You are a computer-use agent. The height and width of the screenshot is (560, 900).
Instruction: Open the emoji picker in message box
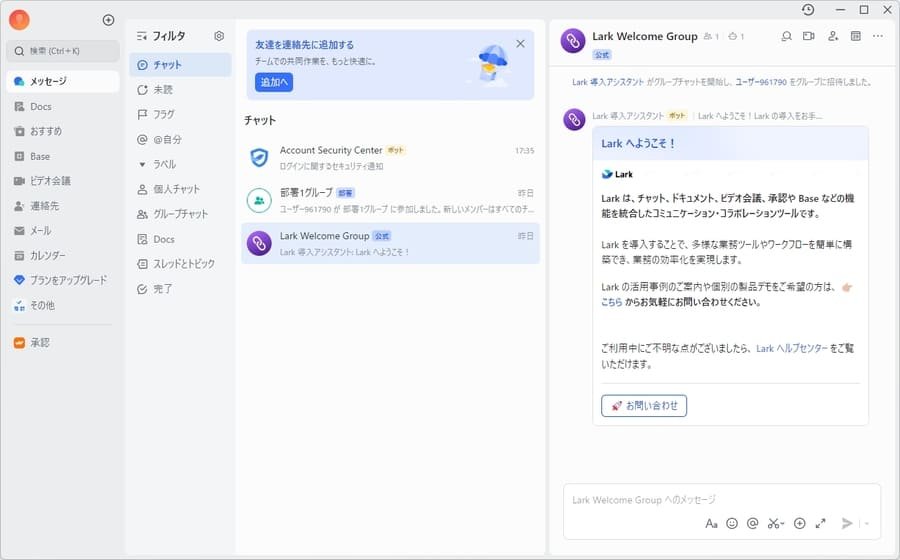pyautogui.click(x=732, y=523)
